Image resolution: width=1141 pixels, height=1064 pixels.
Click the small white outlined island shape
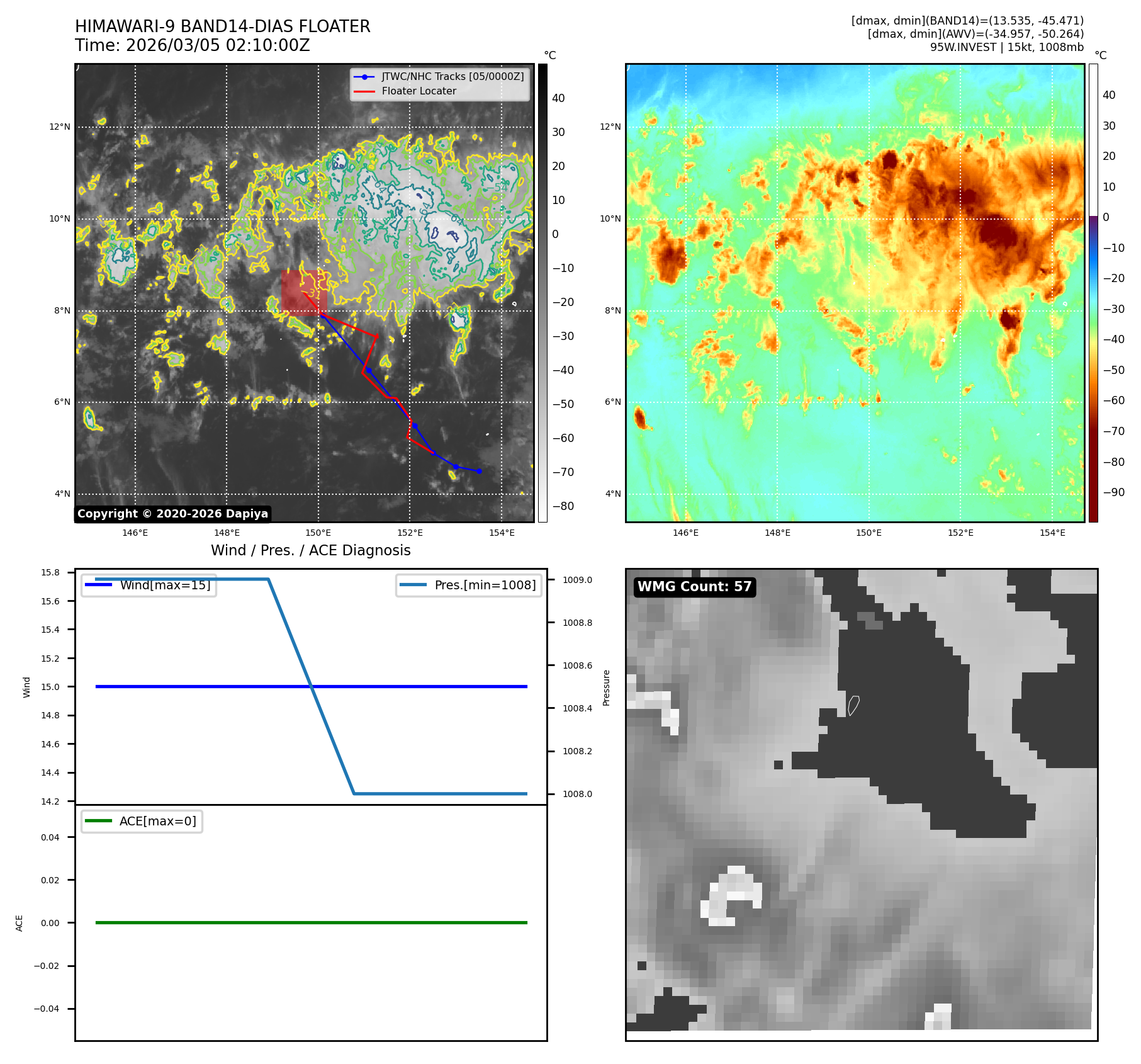point(853,705)
